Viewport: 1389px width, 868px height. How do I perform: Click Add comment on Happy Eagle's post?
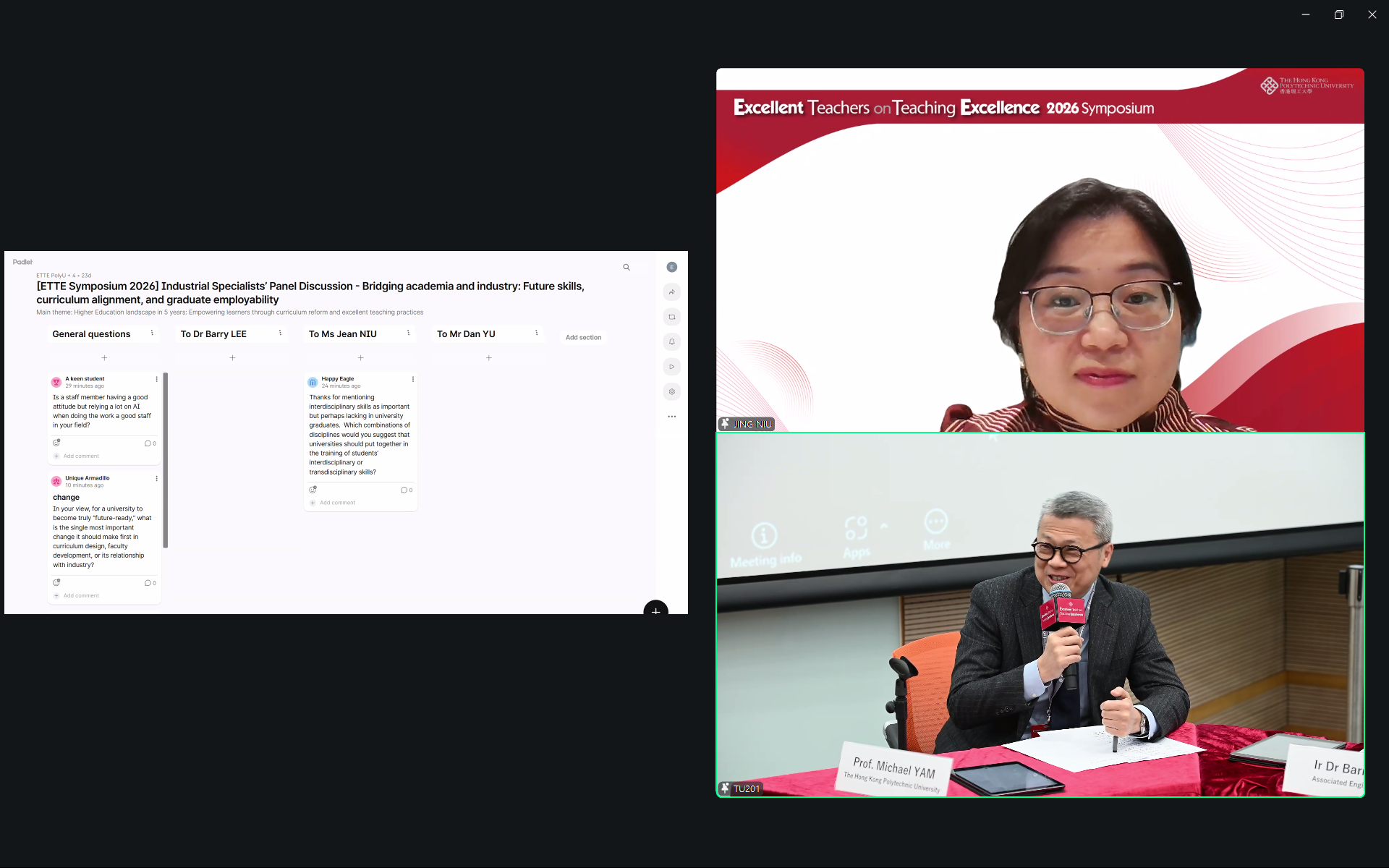337,503
